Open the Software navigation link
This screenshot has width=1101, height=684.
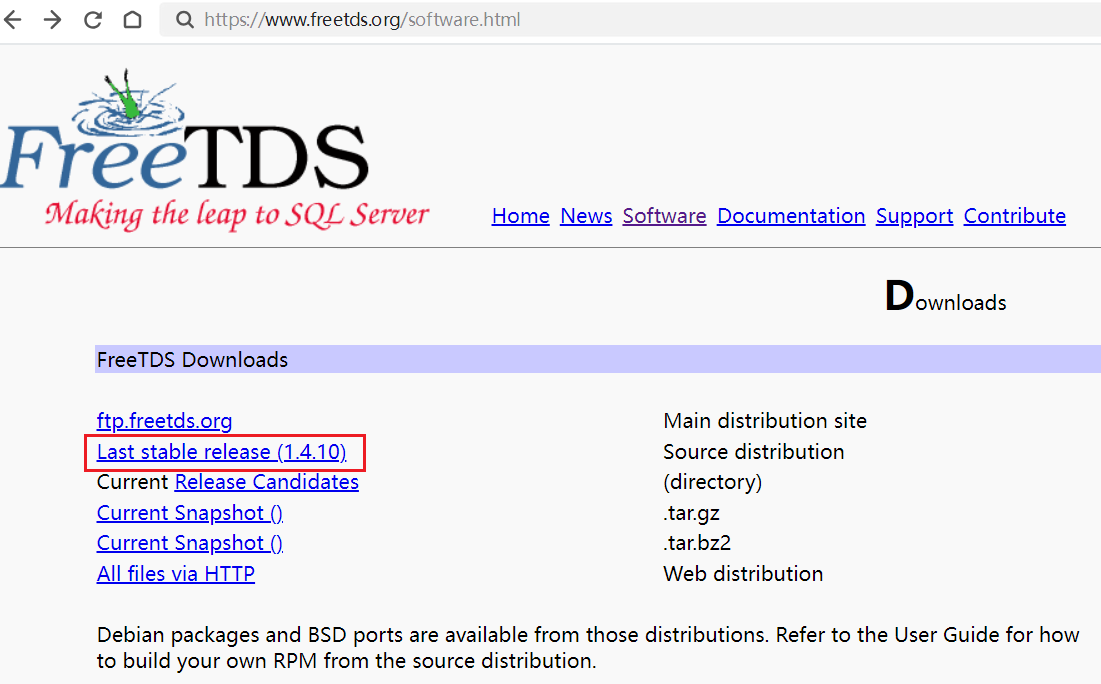click(664, 216)
